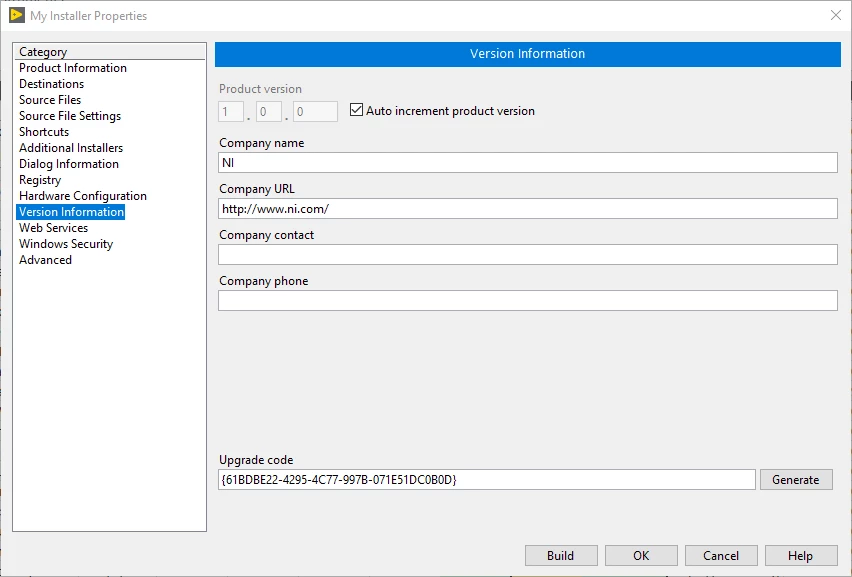The image size is (852, 577).
Task: Go to Source Files category
Action: [50, 100]
